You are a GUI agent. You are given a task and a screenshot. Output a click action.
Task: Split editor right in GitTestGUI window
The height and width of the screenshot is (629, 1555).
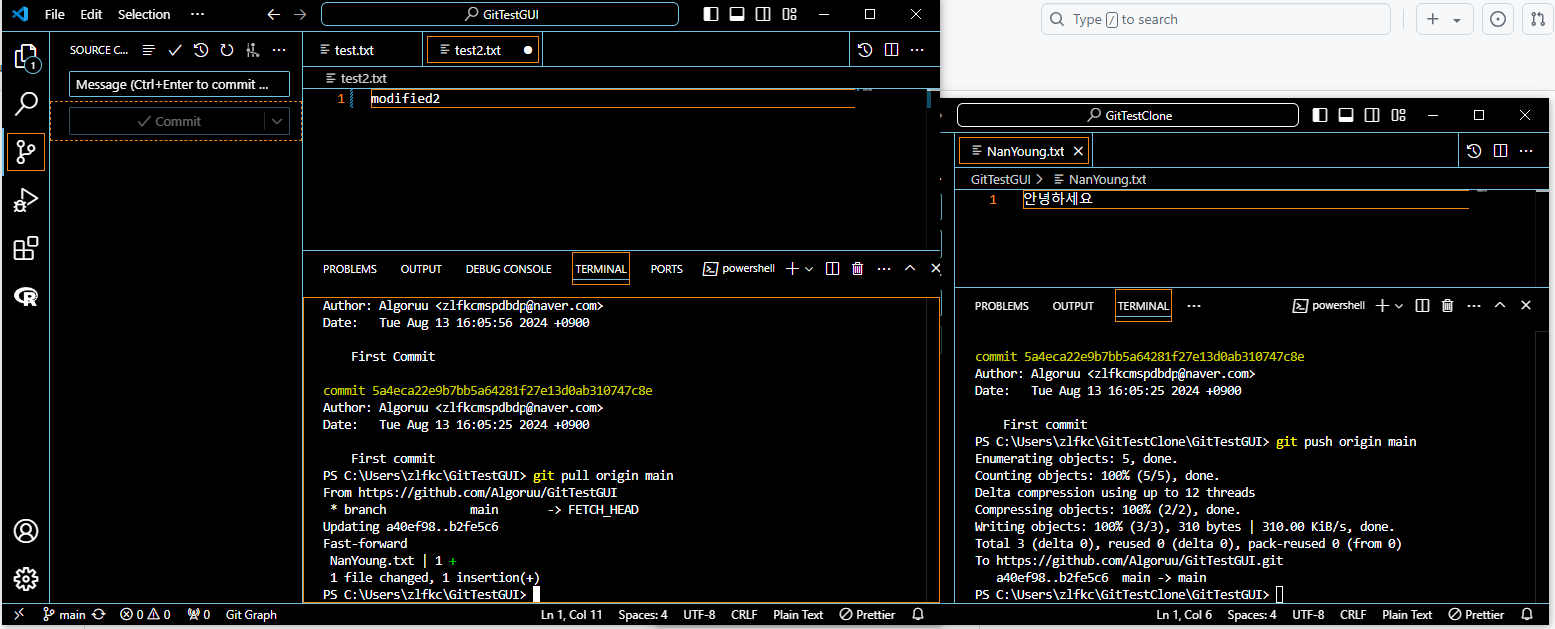point(892,50)
